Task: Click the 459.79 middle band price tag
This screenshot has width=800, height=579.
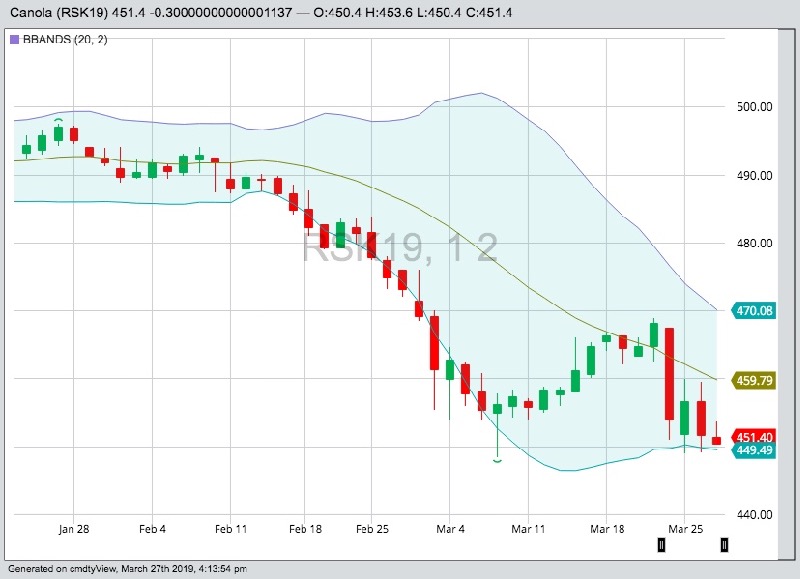Action: point(754,381)
